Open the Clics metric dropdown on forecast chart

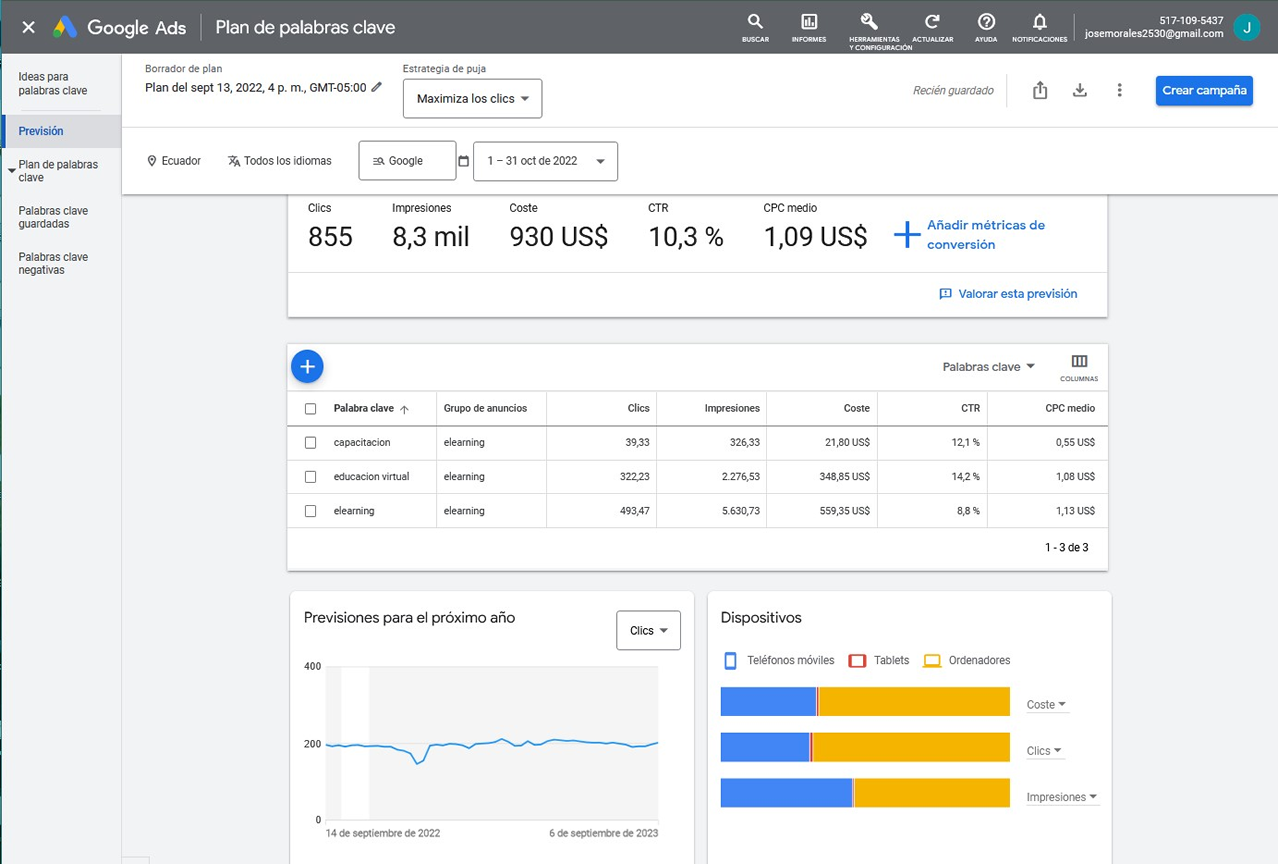pos(648,631)
